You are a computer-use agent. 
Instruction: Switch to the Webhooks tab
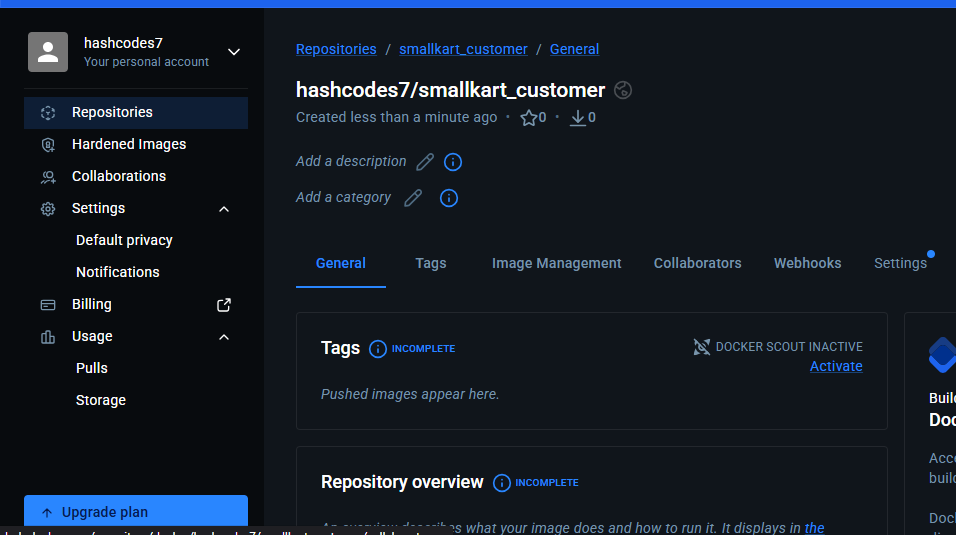click(807, 264)
